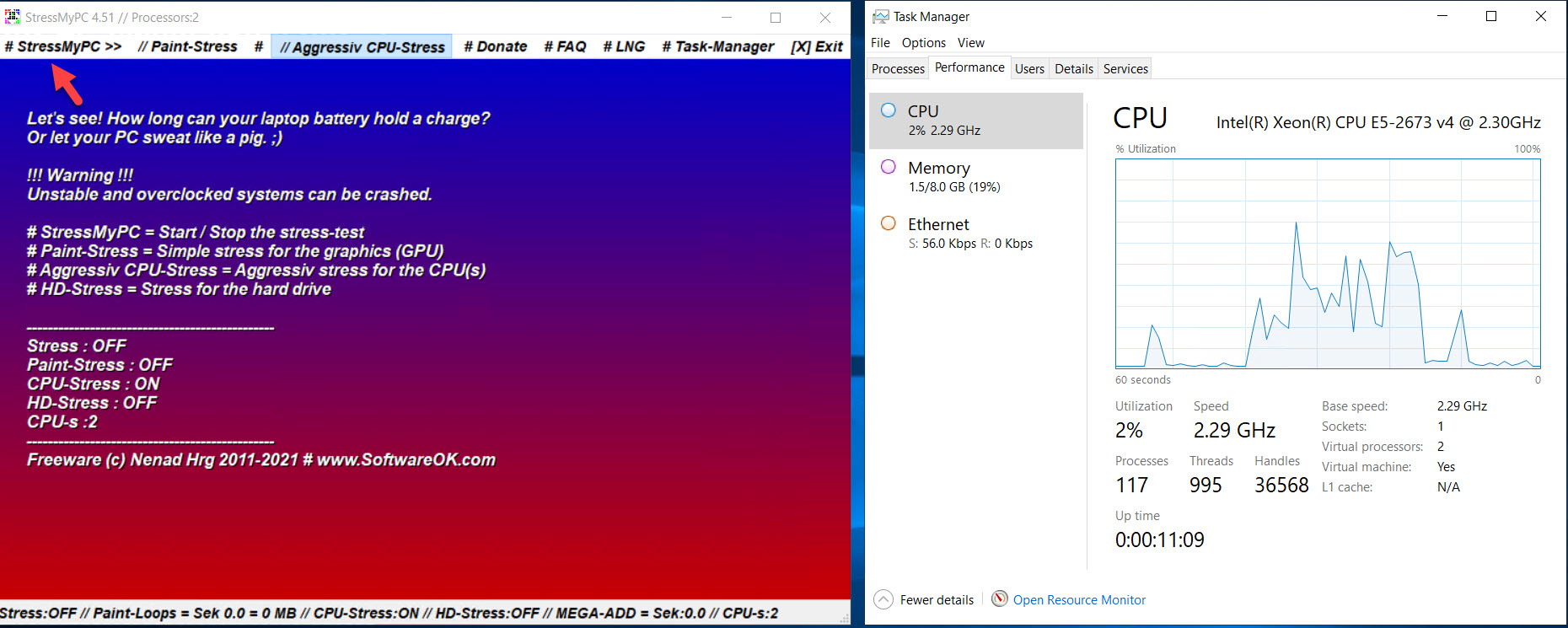
Task: Toggle the Paint-Stress option
Action: coord(187,46)
